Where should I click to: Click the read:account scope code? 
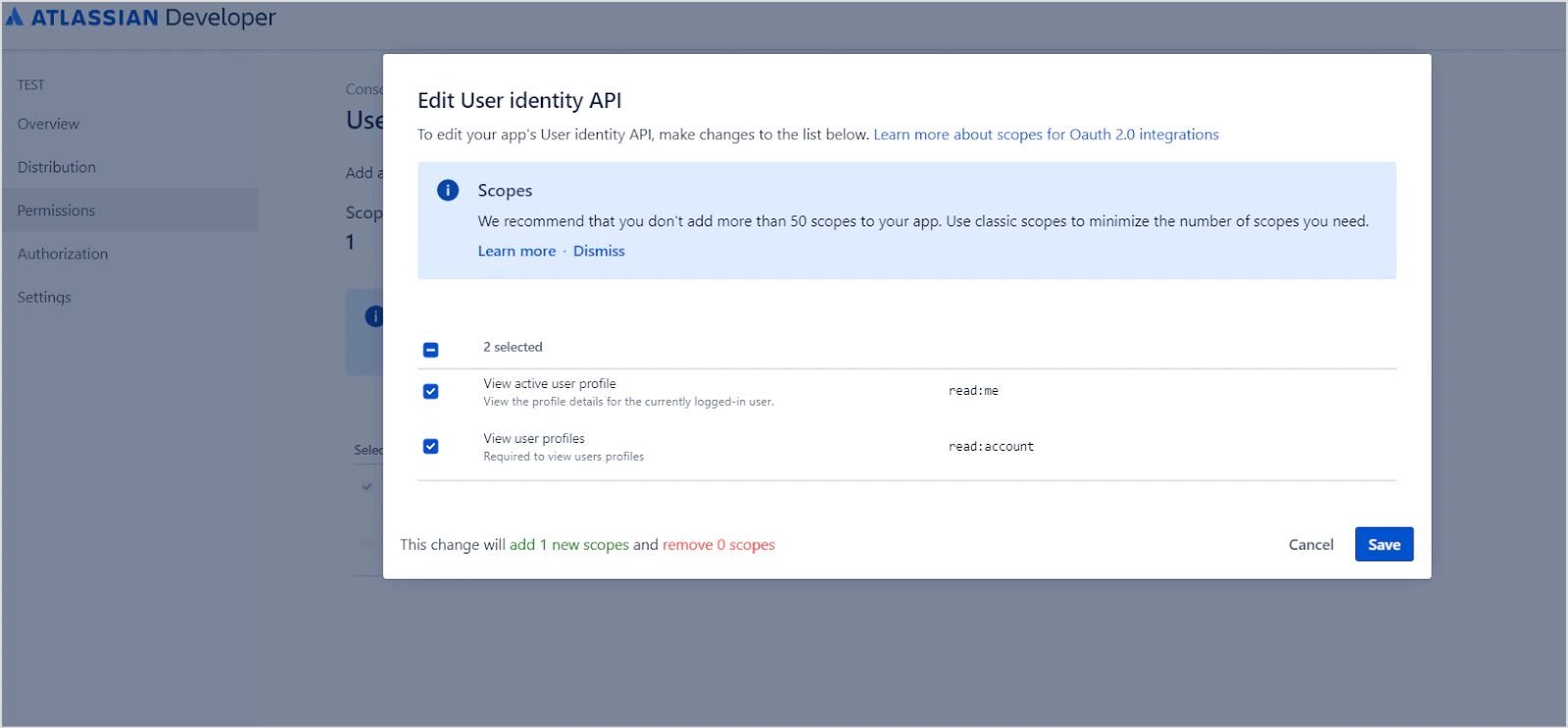[x=991, y=446]
